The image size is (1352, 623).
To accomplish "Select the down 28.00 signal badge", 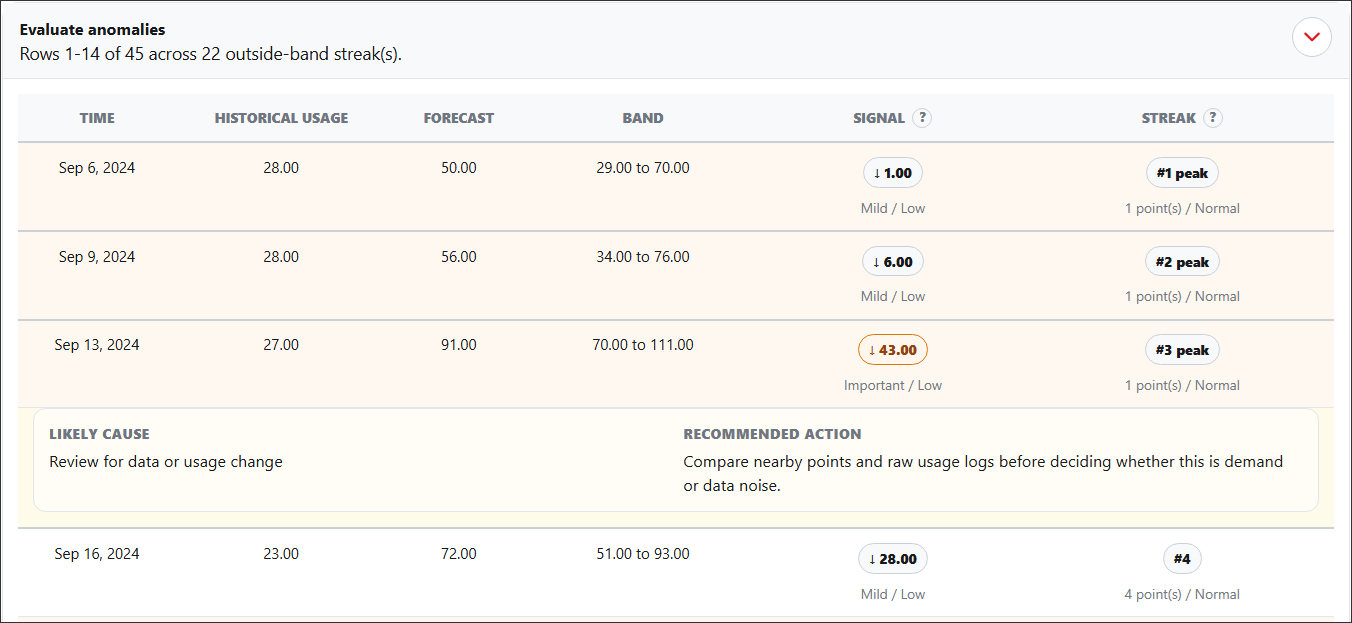I will click(x=893, y=559).
